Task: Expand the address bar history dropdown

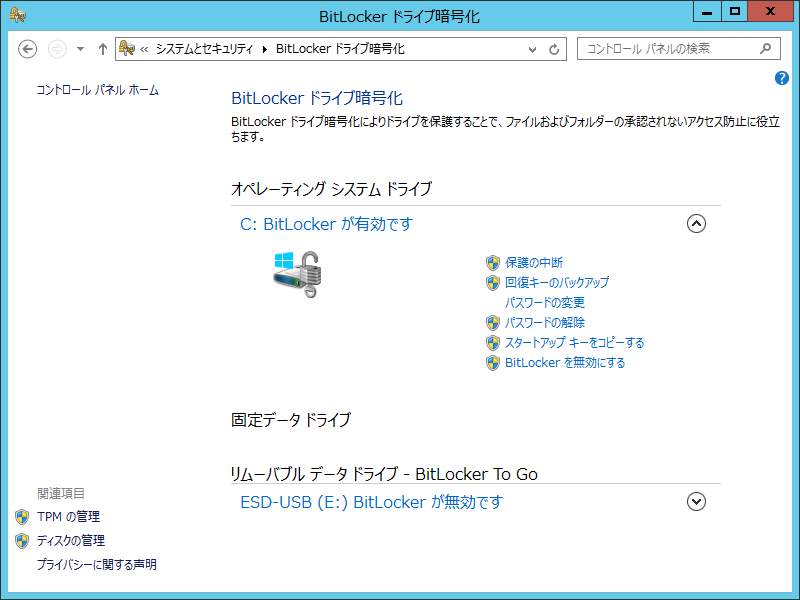Action: 532,49
